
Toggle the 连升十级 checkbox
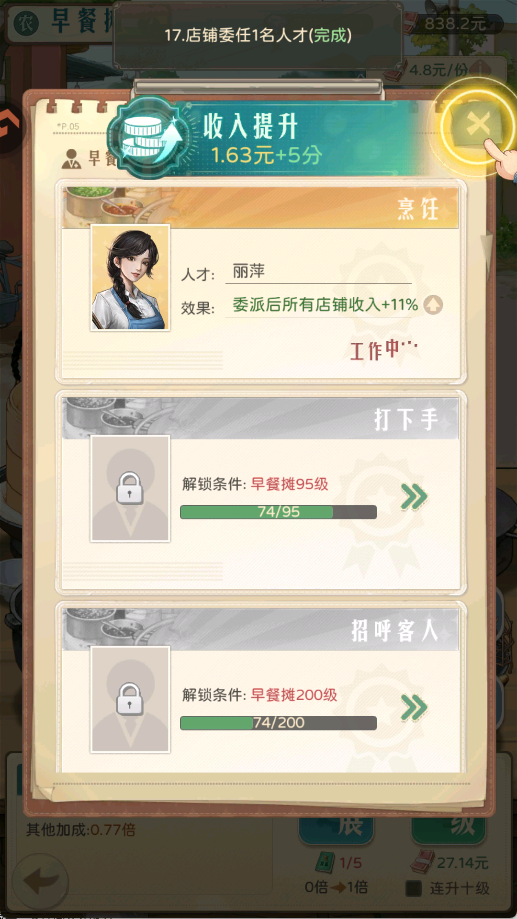click(414, 889)
